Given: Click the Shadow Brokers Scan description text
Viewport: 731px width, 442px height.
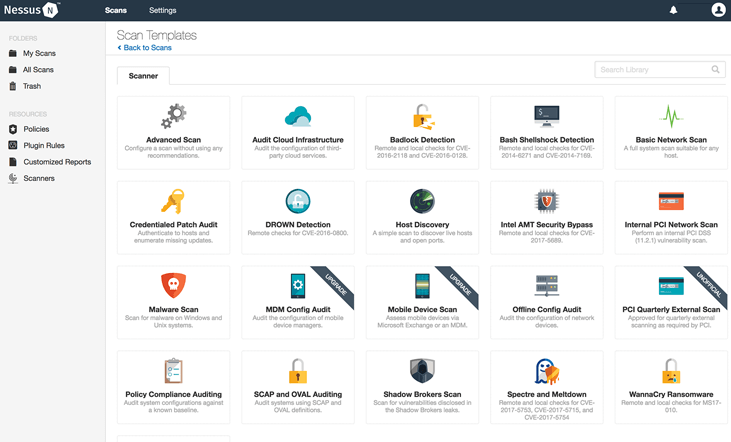Looking at the screenshot, I should (422, 406).
